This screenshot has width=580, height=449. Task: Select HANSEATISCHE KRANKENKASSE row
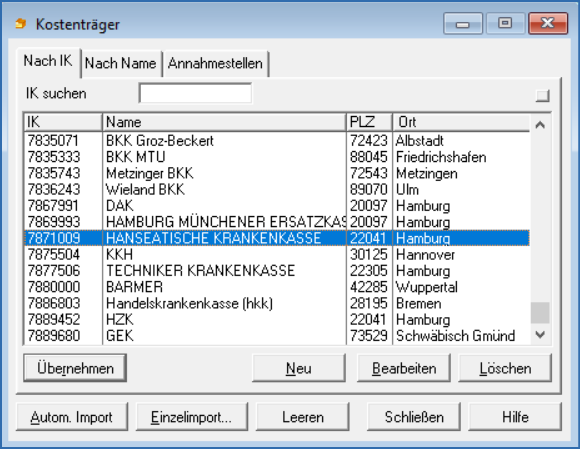coord(277,238)
